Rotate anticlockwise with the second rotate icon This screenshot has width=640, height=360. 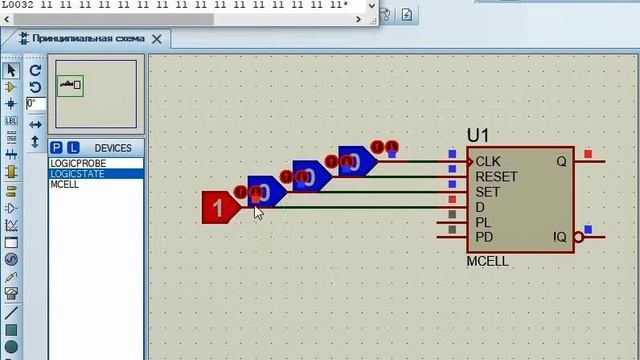point(35,87)
